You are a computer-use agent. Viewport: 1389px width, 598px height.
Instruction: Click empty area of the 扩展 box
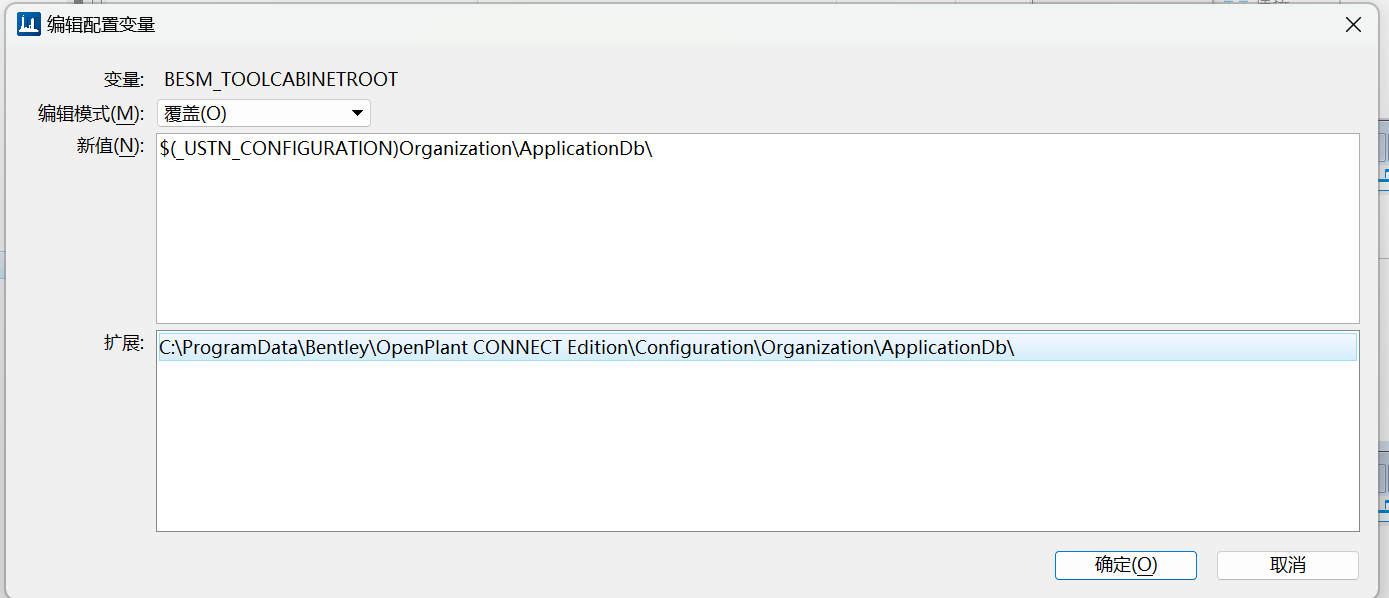pyautogui.click(x=756, y=450)
